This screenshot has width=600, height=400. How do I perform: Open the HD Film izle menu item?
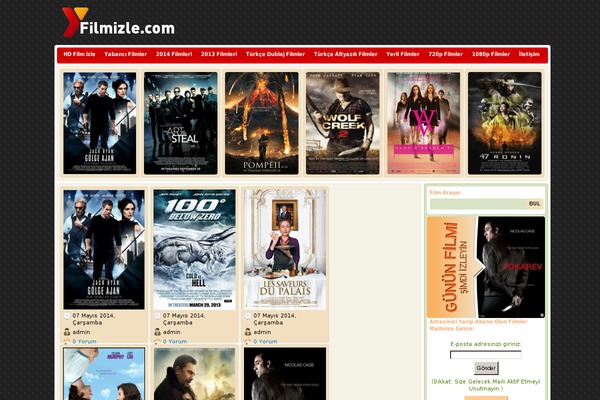(x=79, y=54)
